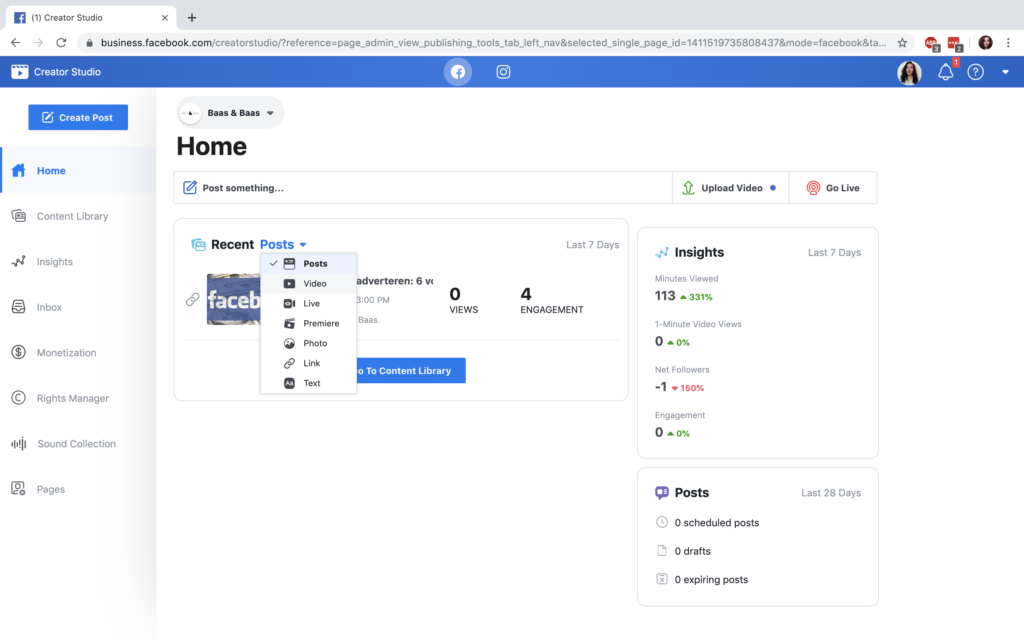
Task: Open the Baas & Baas page selector
Action: [230, 113]
